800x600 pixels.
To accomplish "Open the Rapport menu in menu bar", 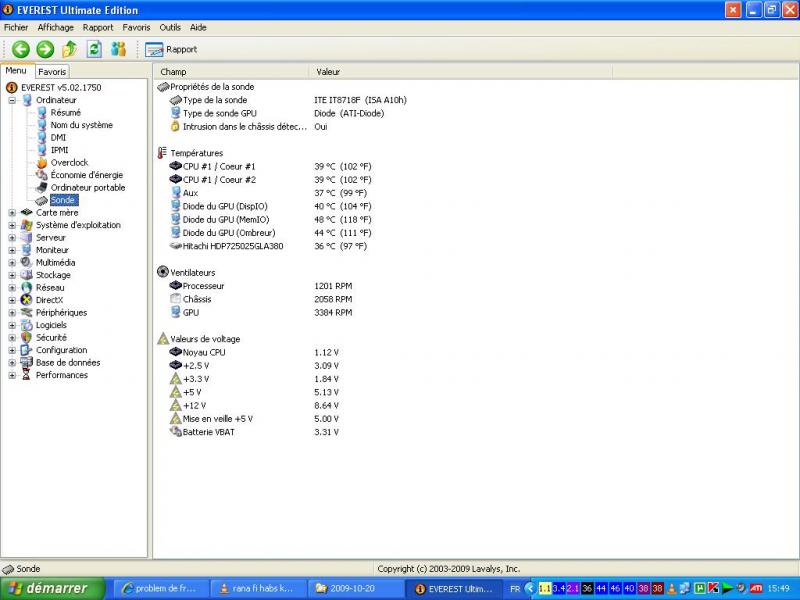I will (98, 28).
